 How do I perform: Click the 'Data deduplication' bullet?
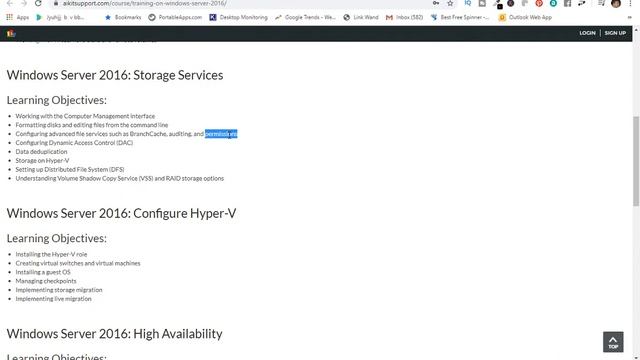point(41,152)
